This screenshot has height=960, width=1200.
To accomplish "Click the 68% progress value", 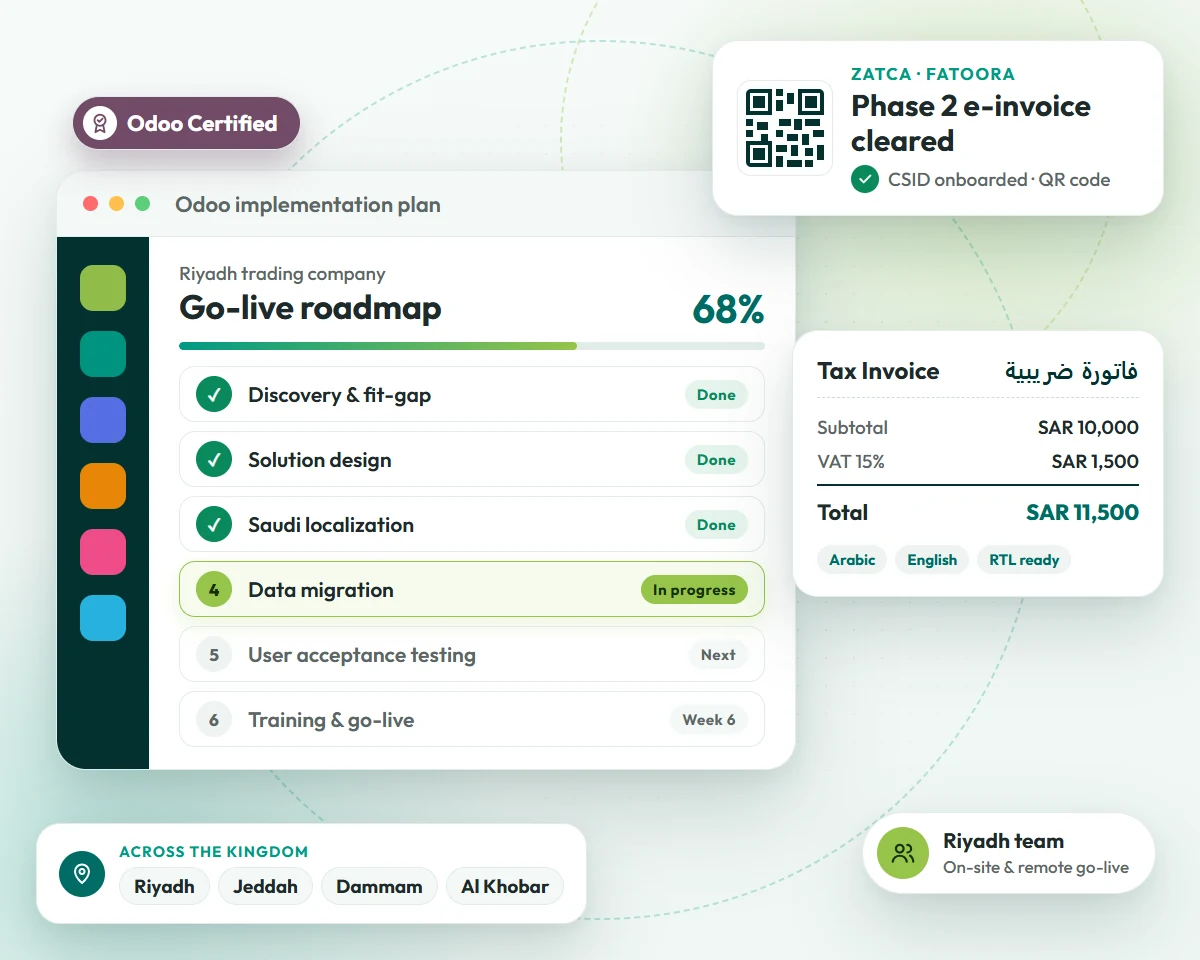I will [x=728, y=309].
